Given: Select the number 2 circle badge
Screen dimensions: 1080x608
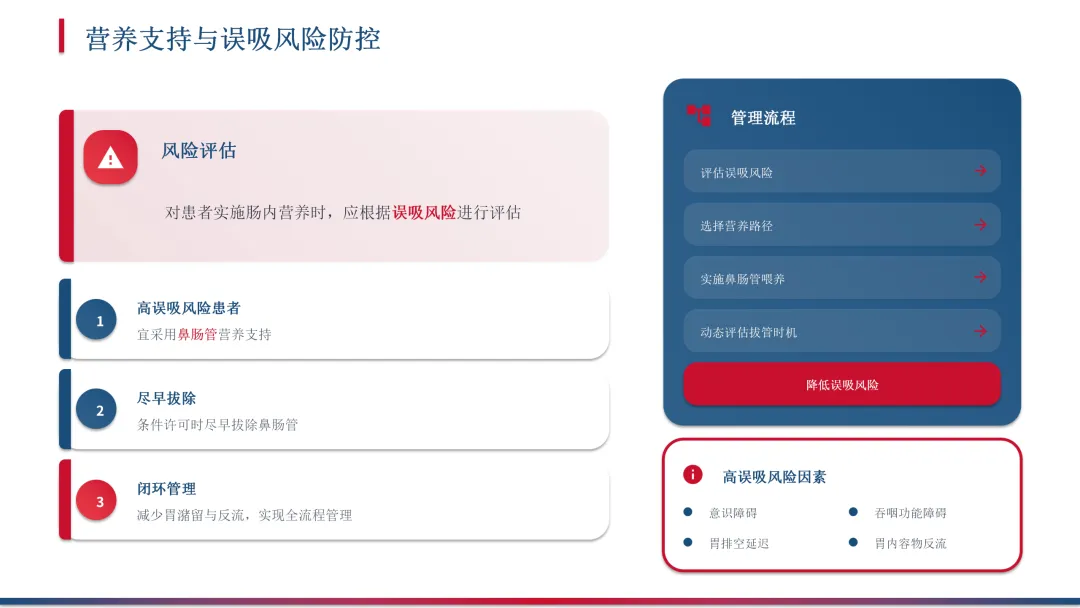Looking at the screenshot, I should point(96,410).
